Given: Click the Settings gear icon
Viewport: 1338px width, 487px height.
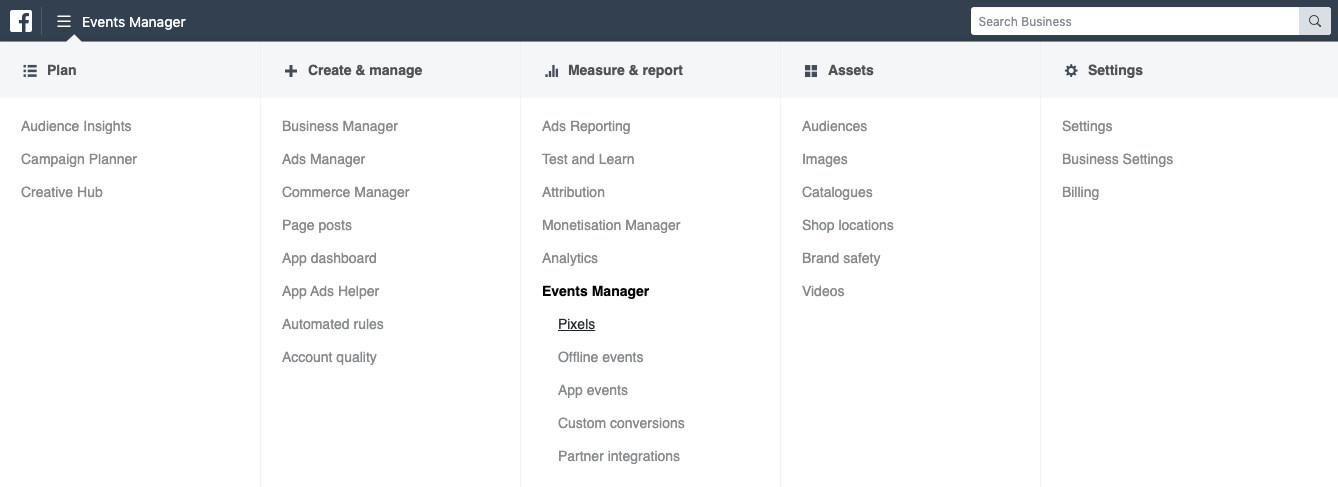Looking at the screenshot, I should [x=1071, y=71].
